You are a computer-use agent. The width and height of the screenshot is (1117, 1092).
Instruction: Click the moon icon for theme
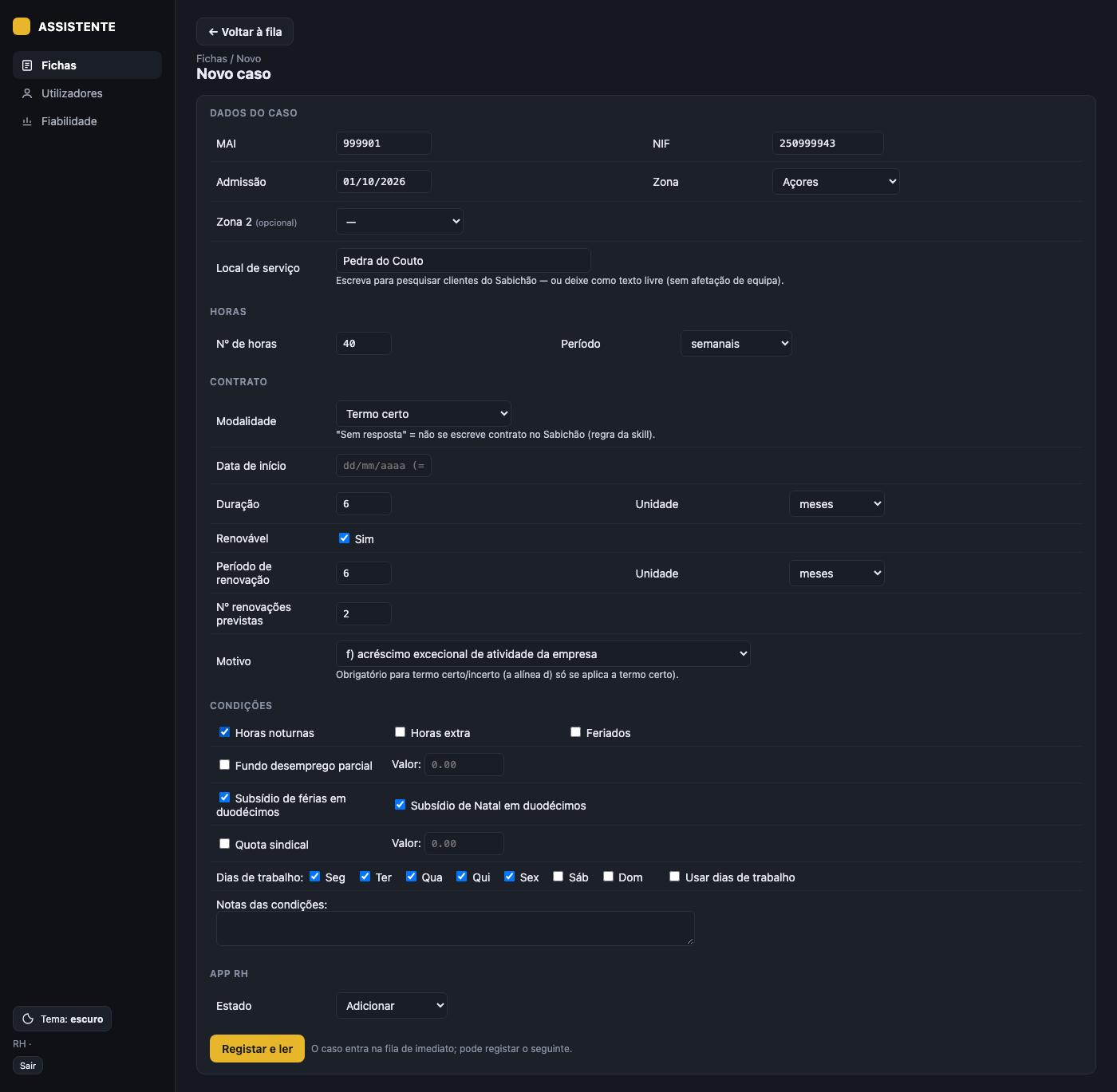coord(28,1019)
